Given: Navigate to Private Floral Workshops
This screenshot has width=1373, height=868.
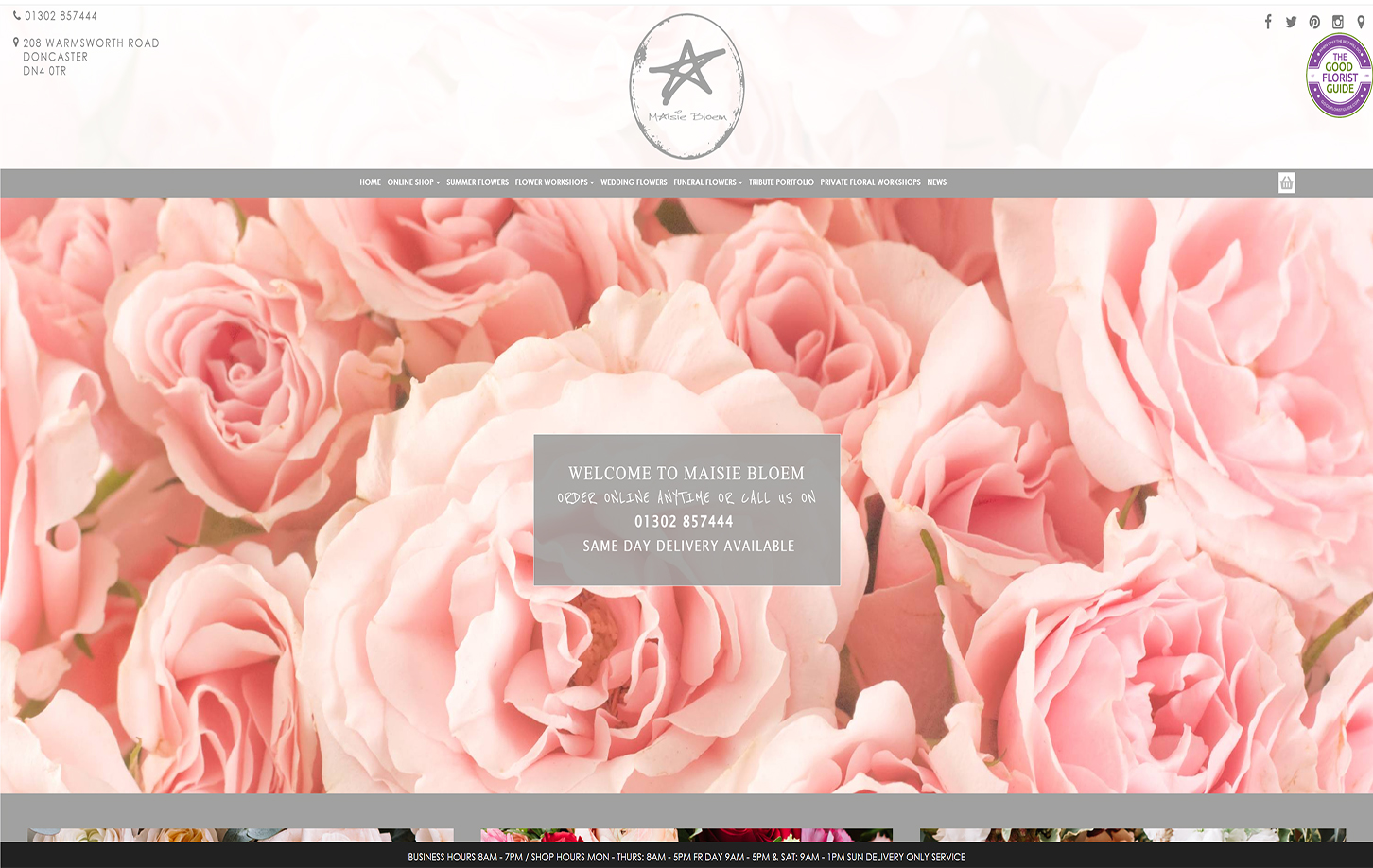Looking at the screenshot, I should (870, 182).
